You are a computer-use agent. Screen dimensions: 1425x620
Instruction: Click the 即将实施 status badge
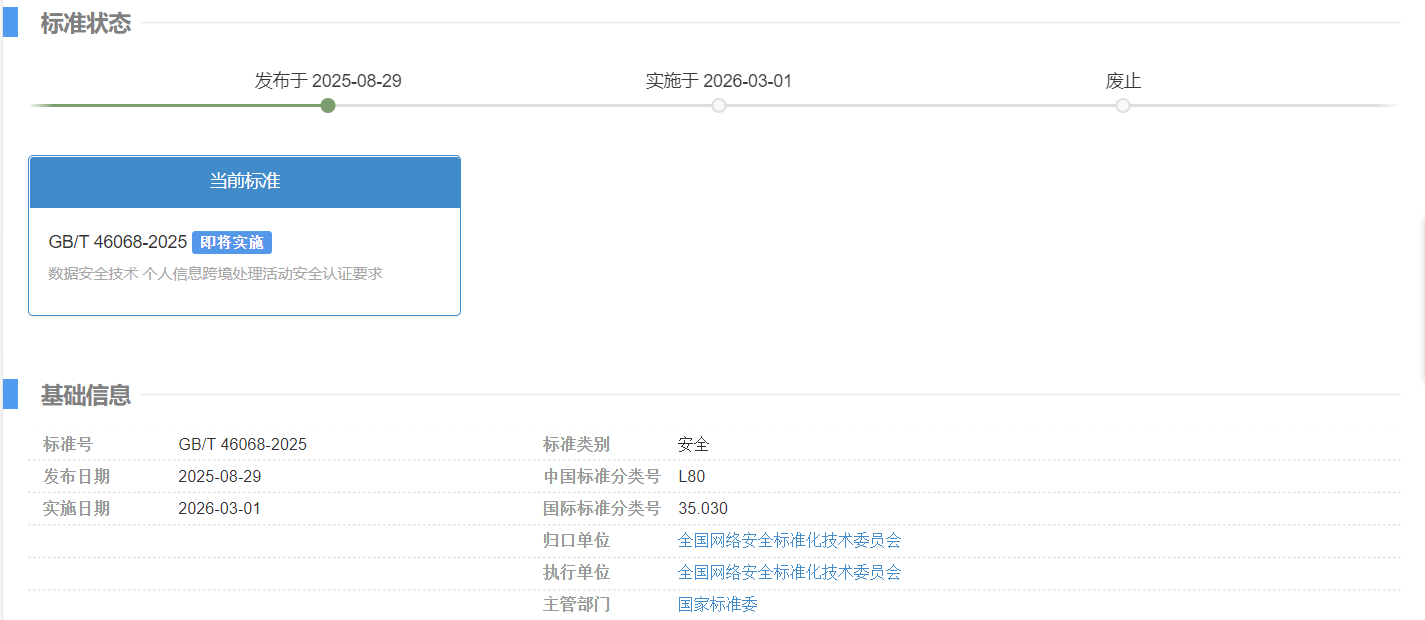[232, 242]
